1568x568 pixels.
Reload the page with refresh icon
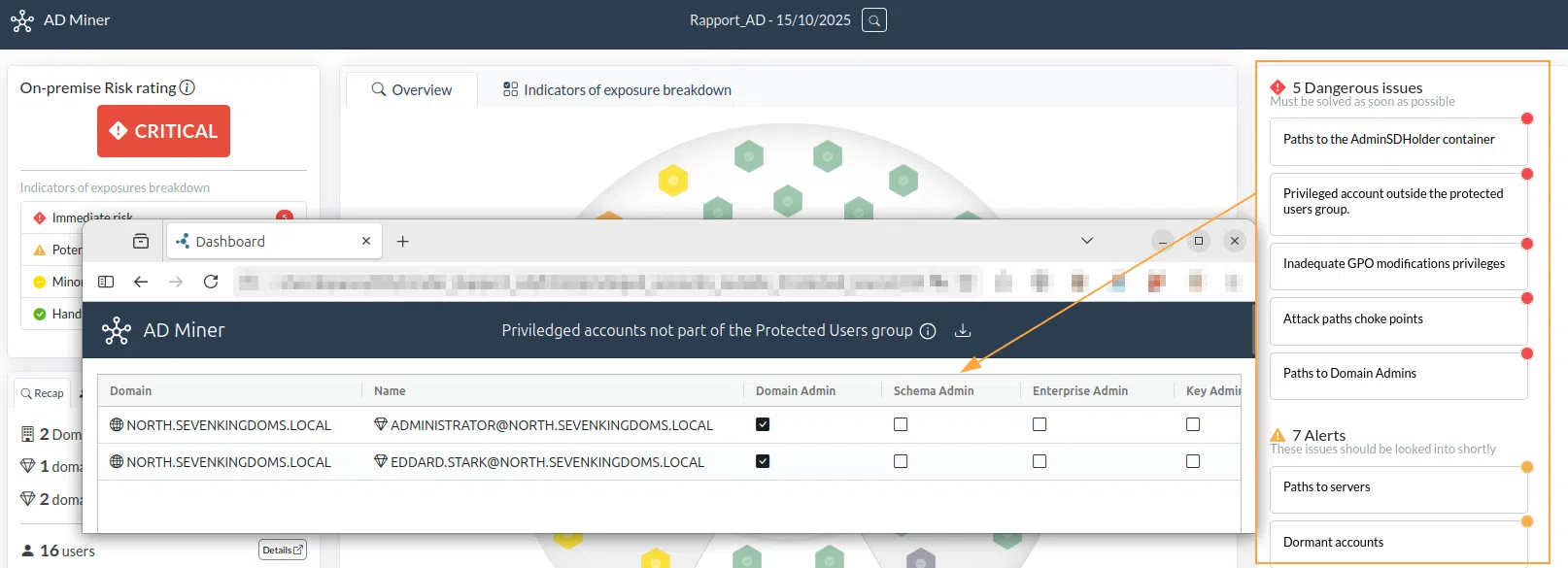click(211, 282)
